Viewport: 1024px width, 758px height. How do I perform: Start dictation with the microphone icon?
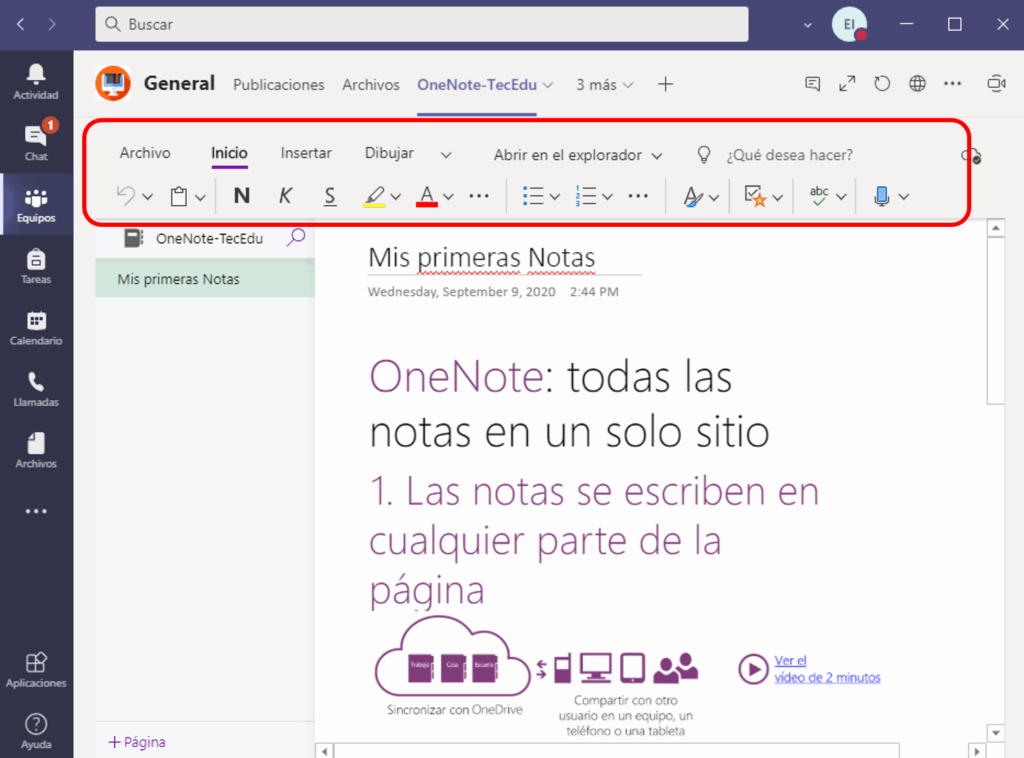tap(882, 196)
